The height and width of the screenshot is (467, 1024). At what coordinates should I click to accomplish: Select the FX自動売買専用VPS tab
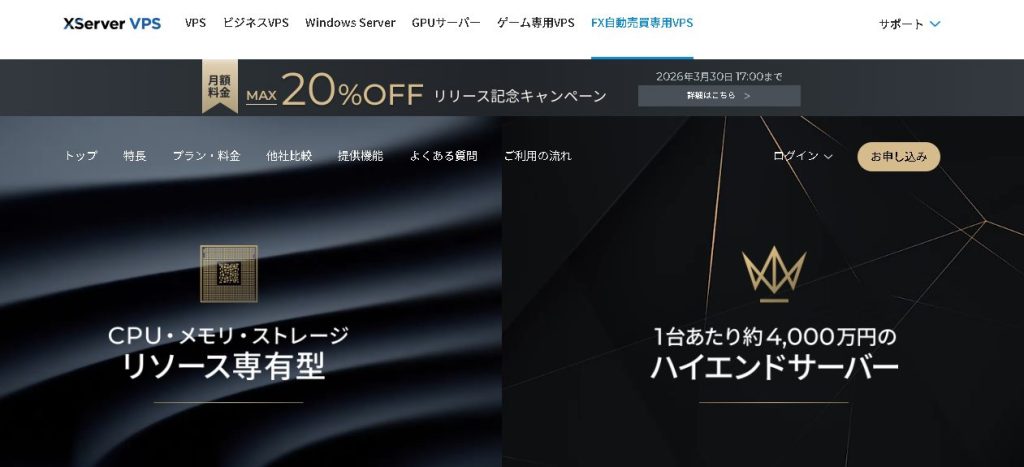point(642,23)
